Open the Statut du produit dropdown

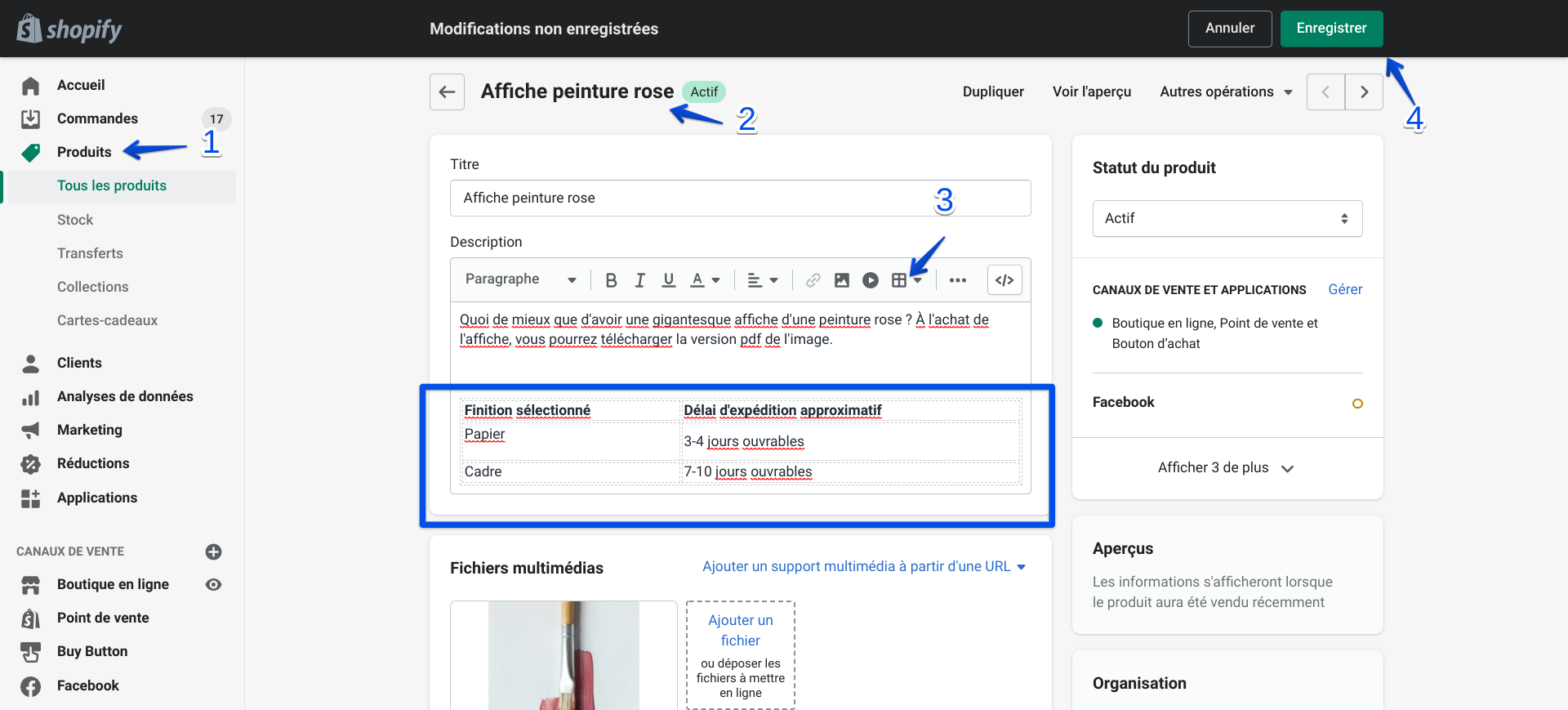point(1227,218)
